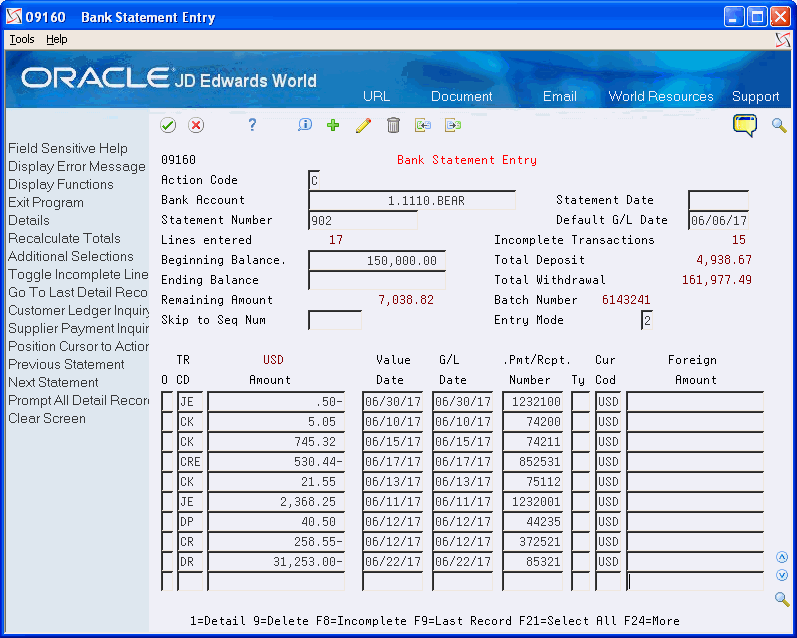This screenshot has width=797, height=638.
Task: Select Supplier Payment Inquiry
Action: pos(78,328)
